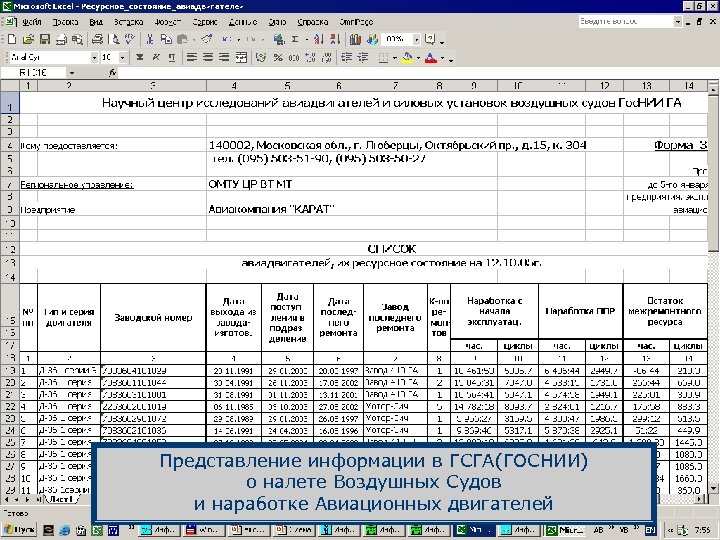Image resolution: width=720 pixels, height=540 pixels.
Task: Toggle Underline formatting
Action: pyautogui.click(x=172, y=57)
